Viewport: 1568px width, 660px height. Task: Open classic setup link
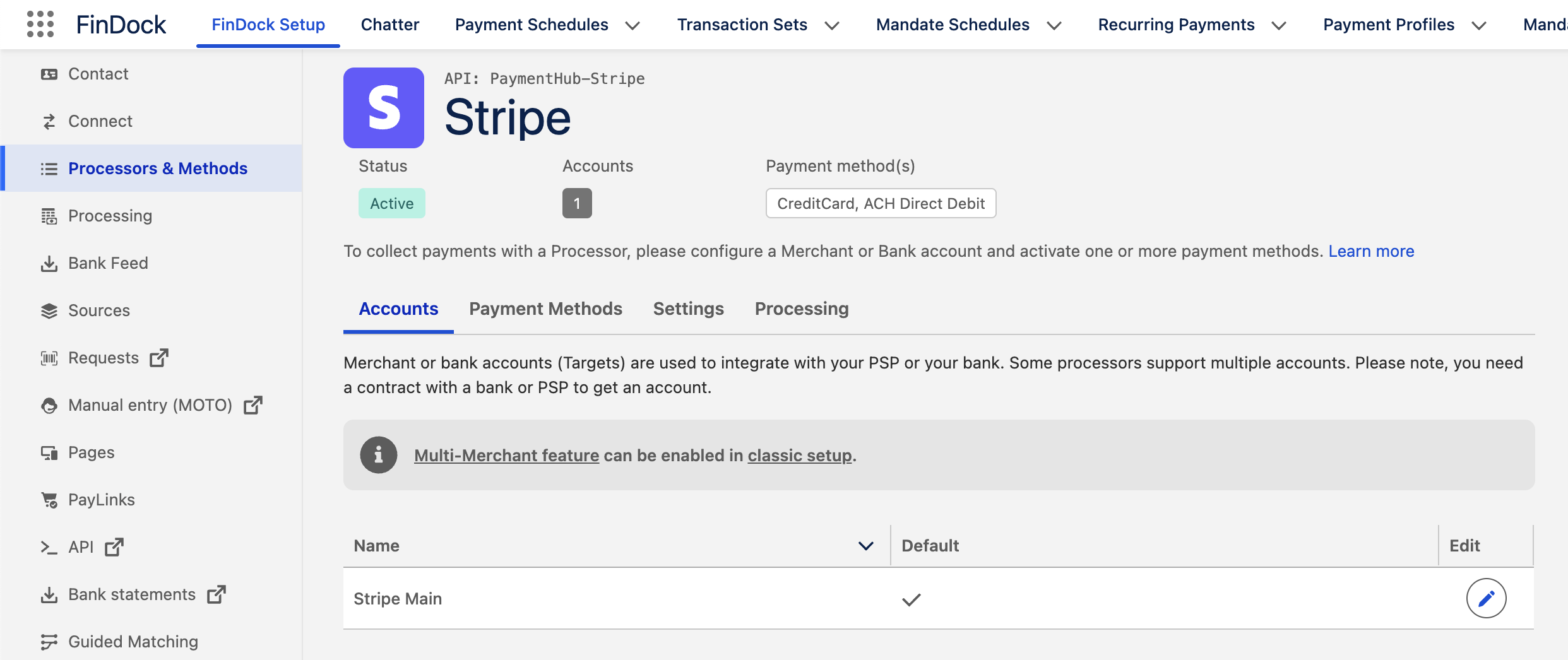click(799, 455)
